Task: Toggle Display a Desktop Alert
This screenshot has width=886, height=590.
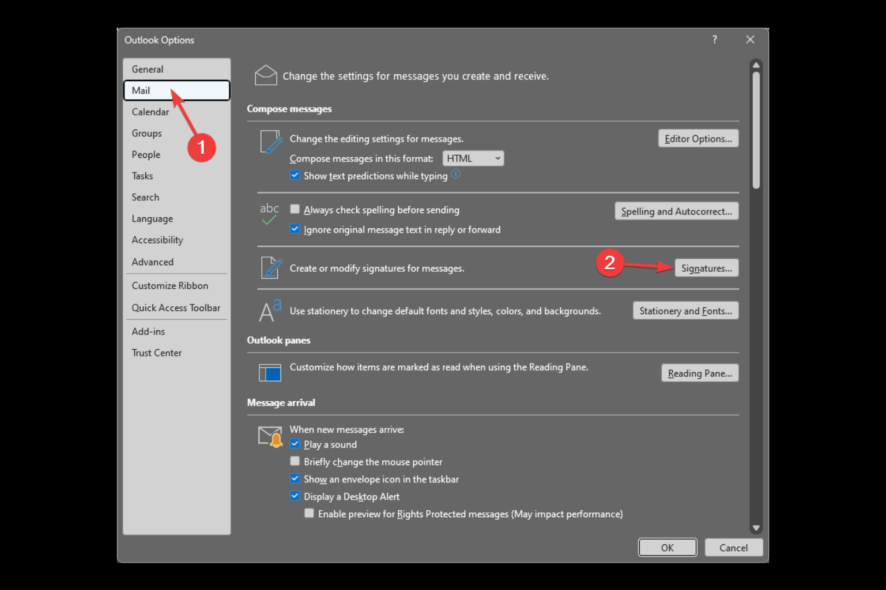Action: [x=295, y=495]
